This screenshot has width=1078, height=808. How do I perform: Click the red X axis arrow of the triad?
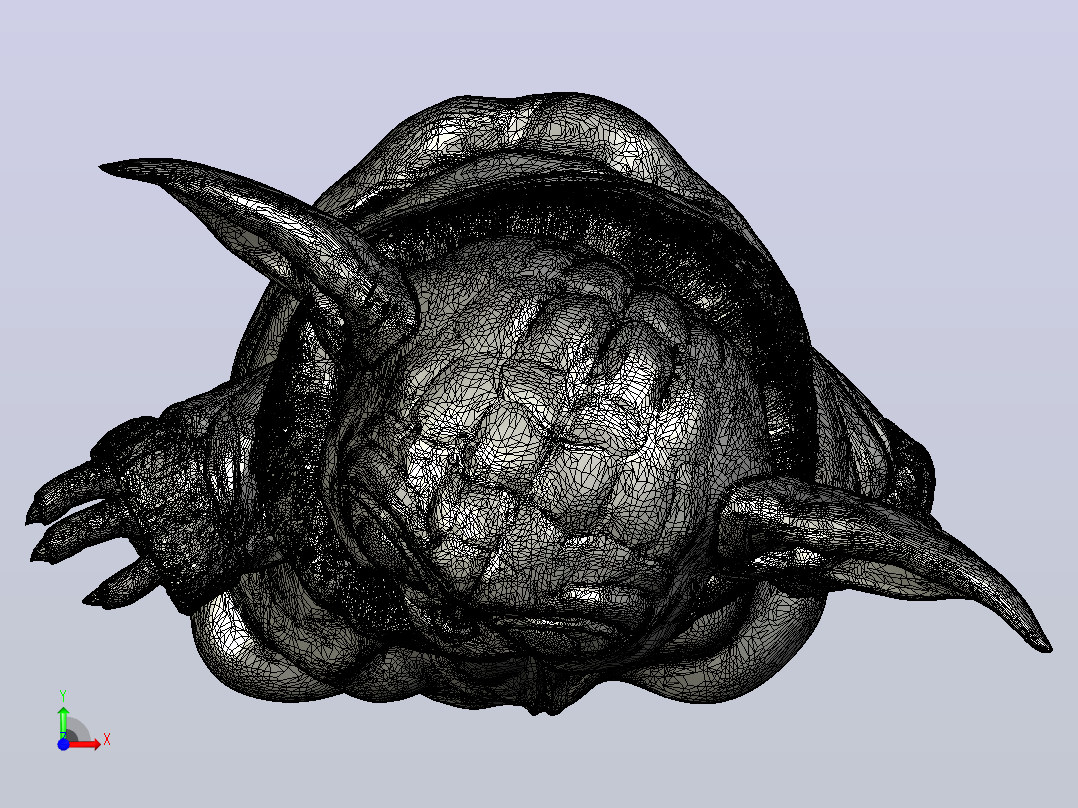point(85,744)
